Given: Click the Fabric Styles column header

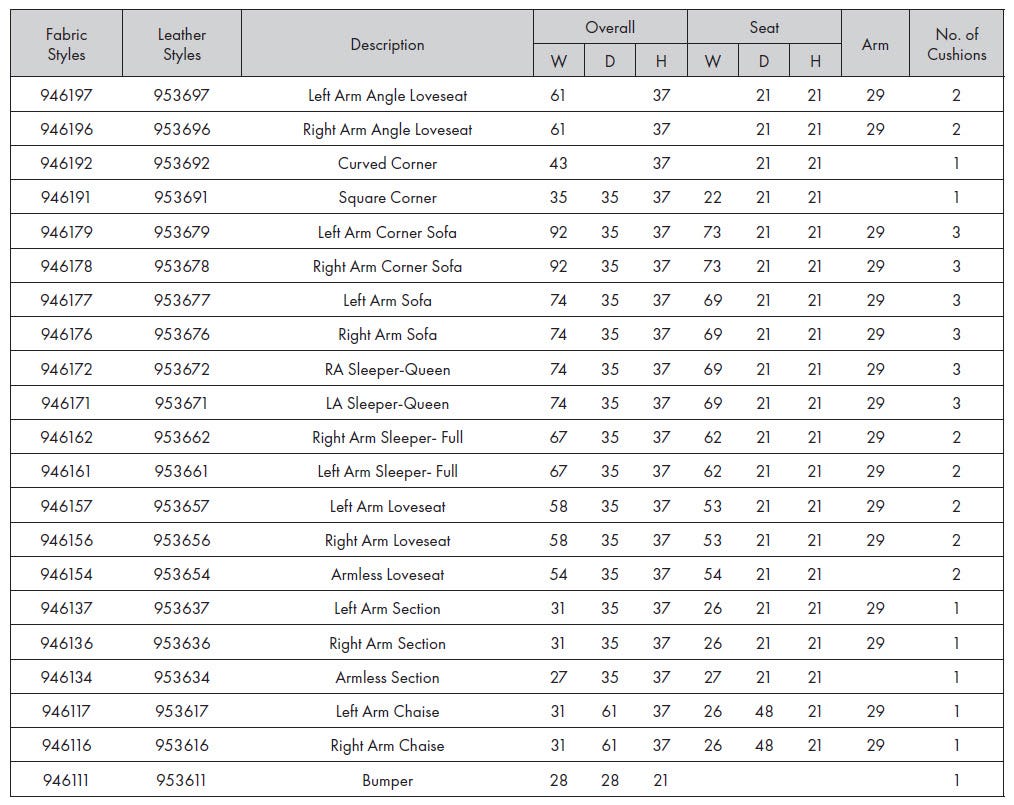Looking at the screenshot, I should tap(67, 44).
